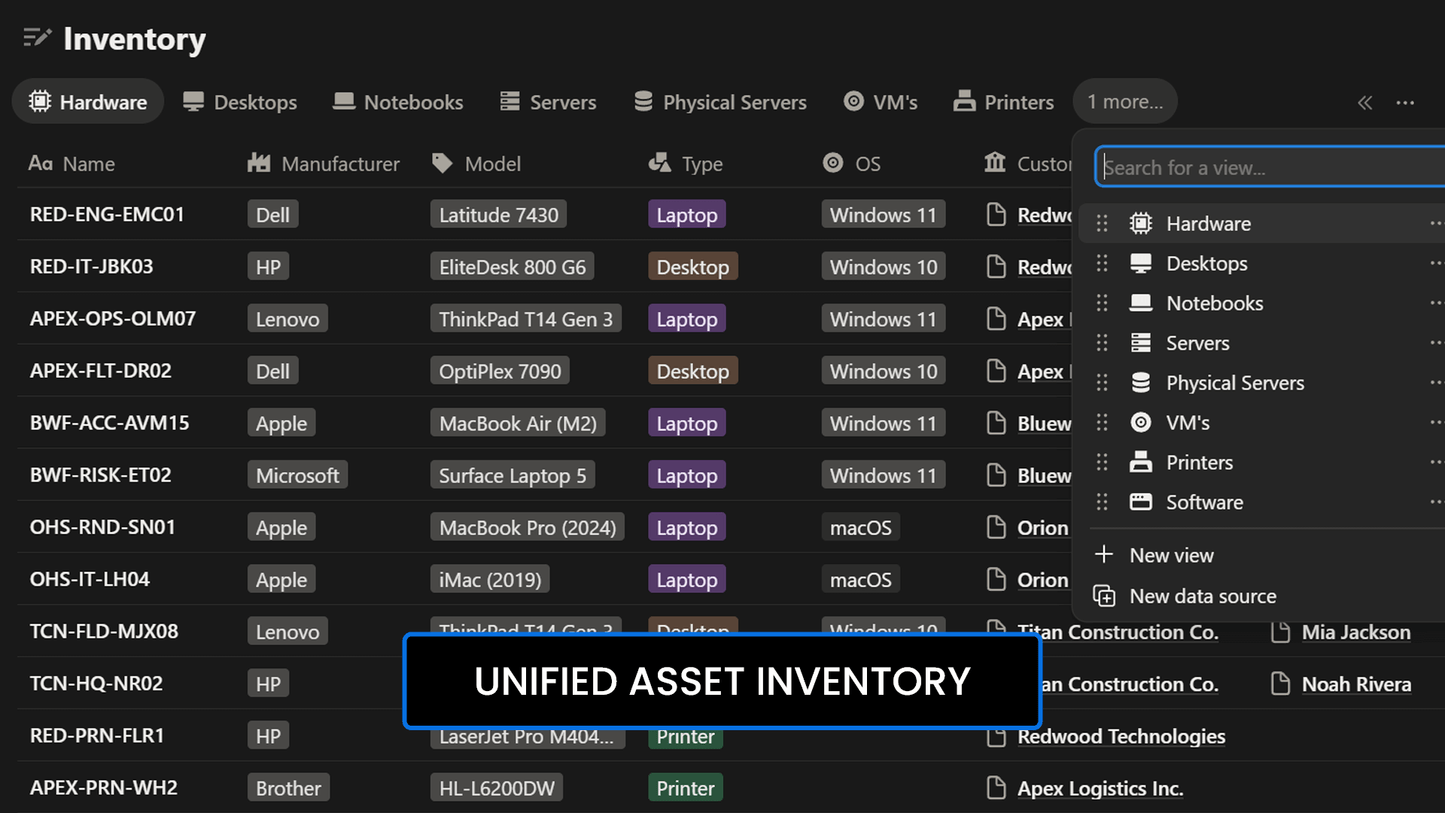Click the Printers icon in dropdown list

click(x=1140, y=463)
